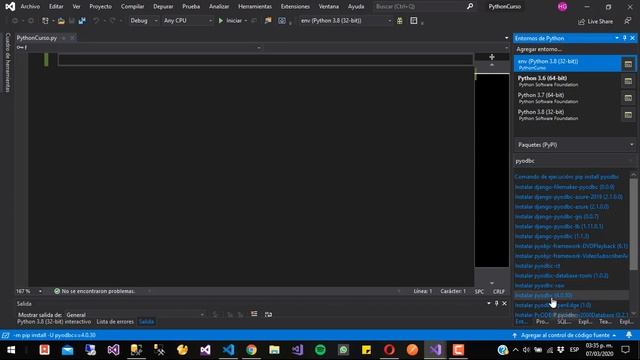The width and height of the screenshot is (640, 360).
Task: Open the Depurar menu
Action: click(x=163, y=7)
